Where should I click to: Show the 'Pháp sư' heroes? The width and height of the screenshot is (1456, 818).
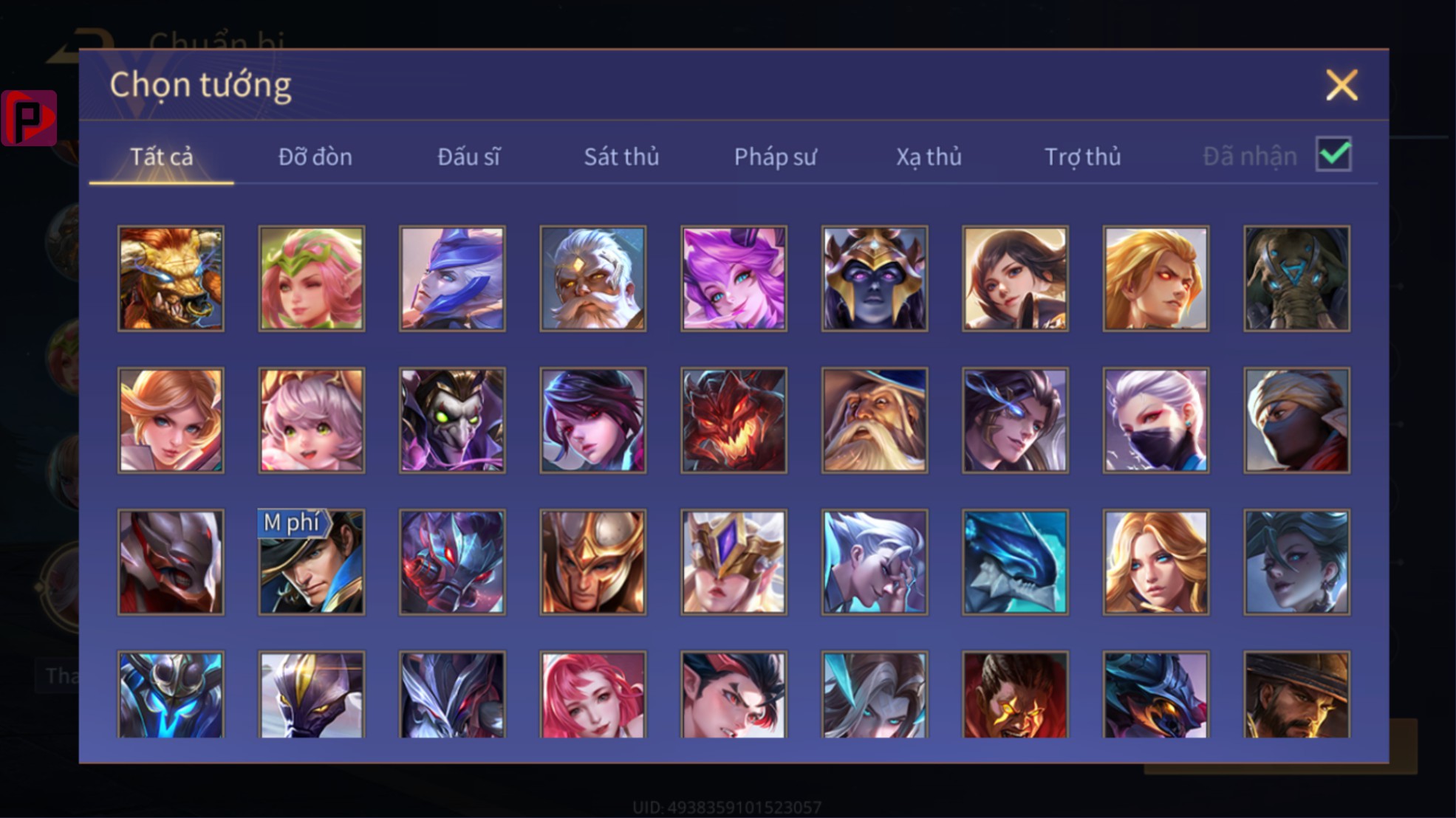coord(775,157)
